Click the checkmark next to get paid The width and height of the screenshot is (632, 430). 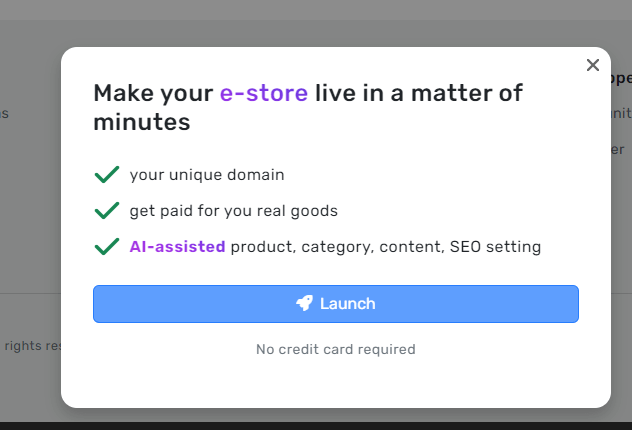(x=107, y=210)
